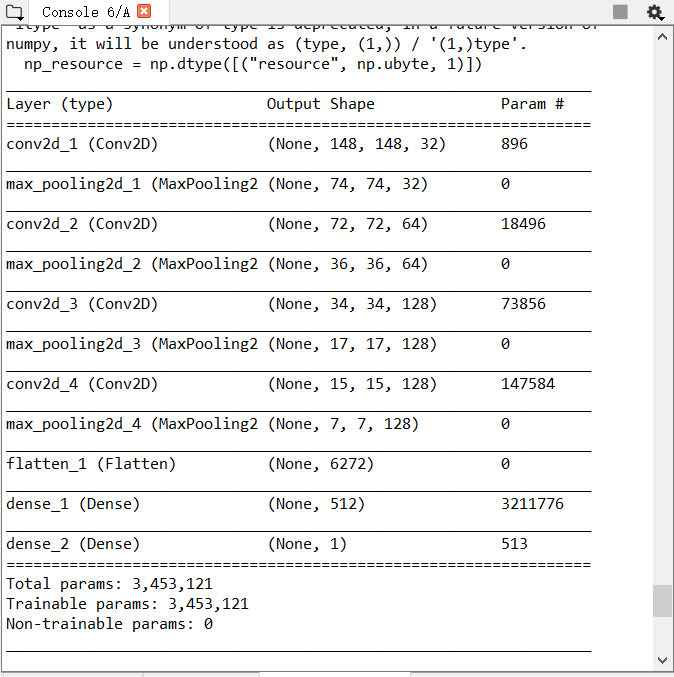Click the 'max_pooling2d_2 (MaxPooling2' row text
Screen dimensions: 674x677
pyautogui.click(x=132, y=264)
